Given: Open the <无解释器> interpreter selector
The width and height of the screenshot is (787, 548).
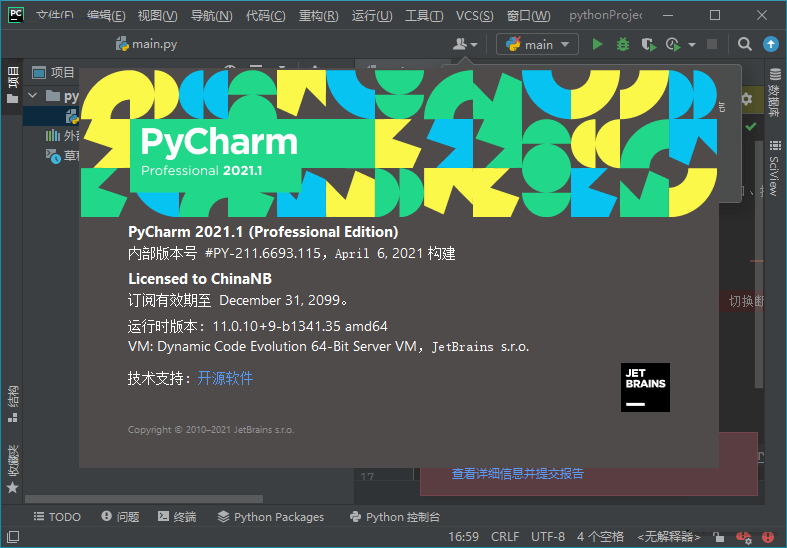Looking at the screenshot, I should click(x=669, y=536).
